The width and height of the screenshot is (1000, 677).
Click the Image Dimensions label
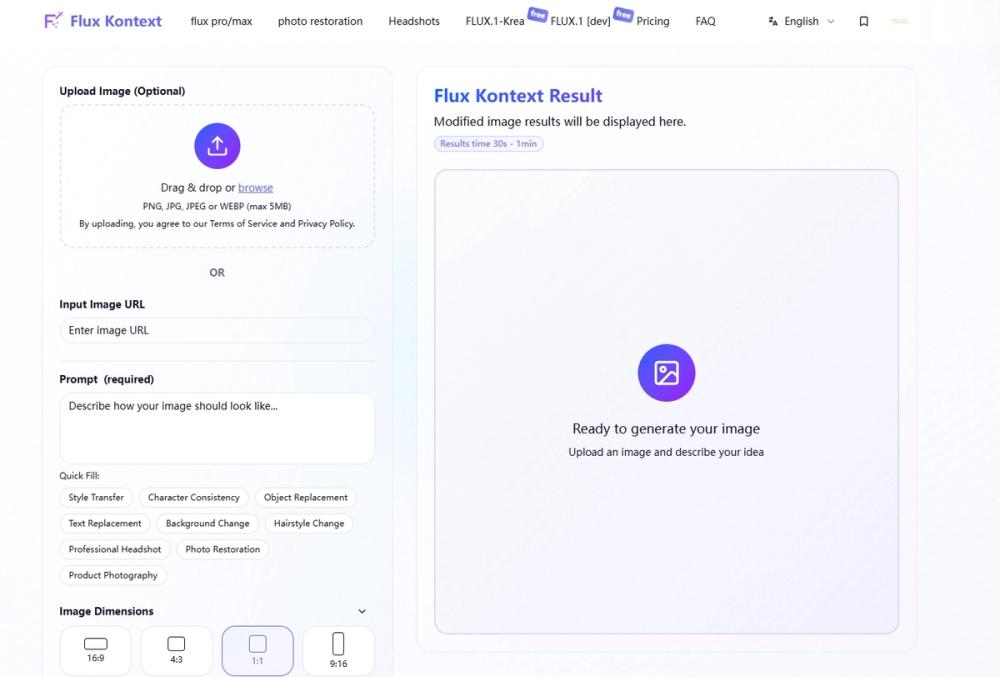click(107, 611)
